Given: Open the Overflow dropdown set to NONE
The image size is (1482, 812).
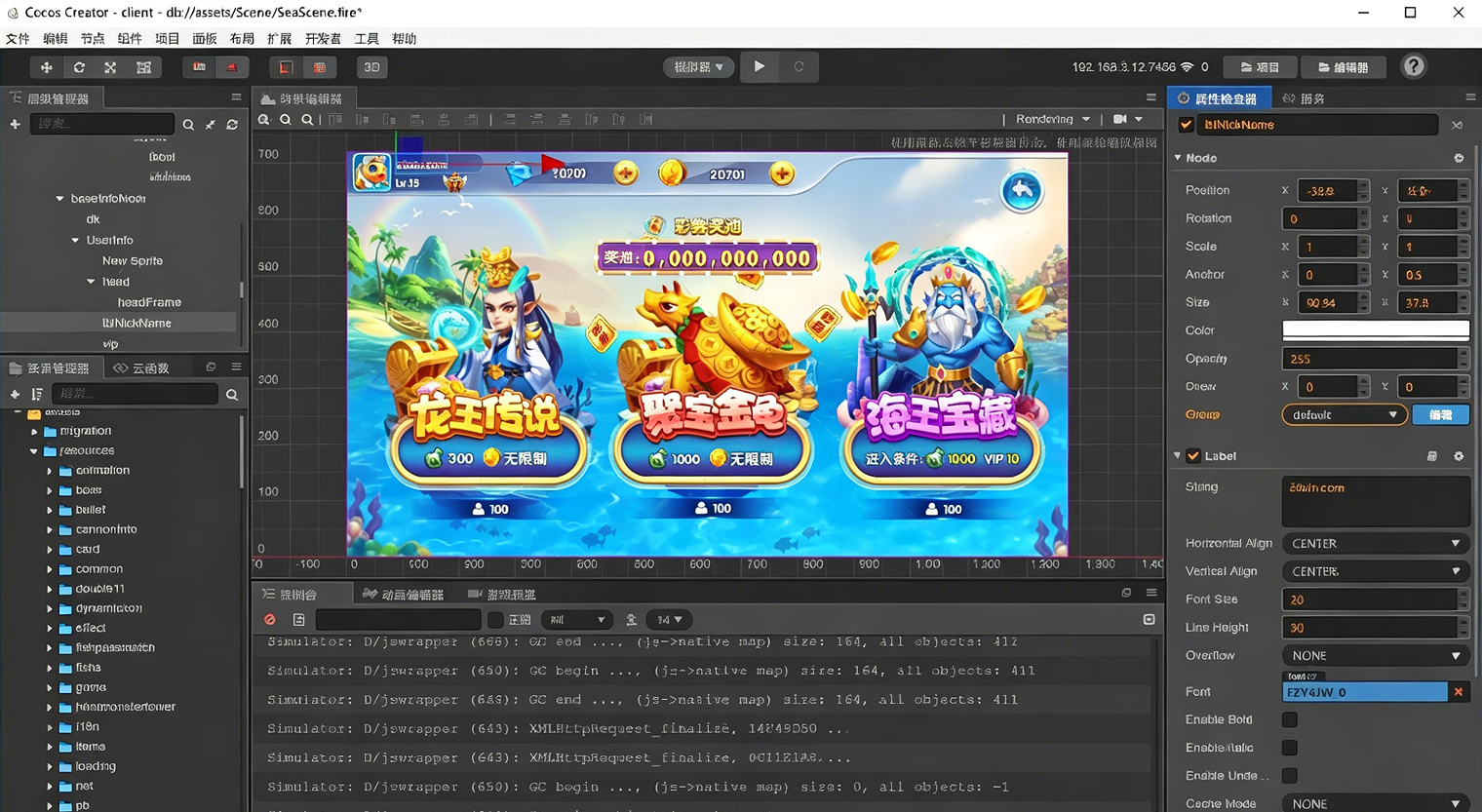Looking at the screenshot, I should click(x=1375, y=656).
